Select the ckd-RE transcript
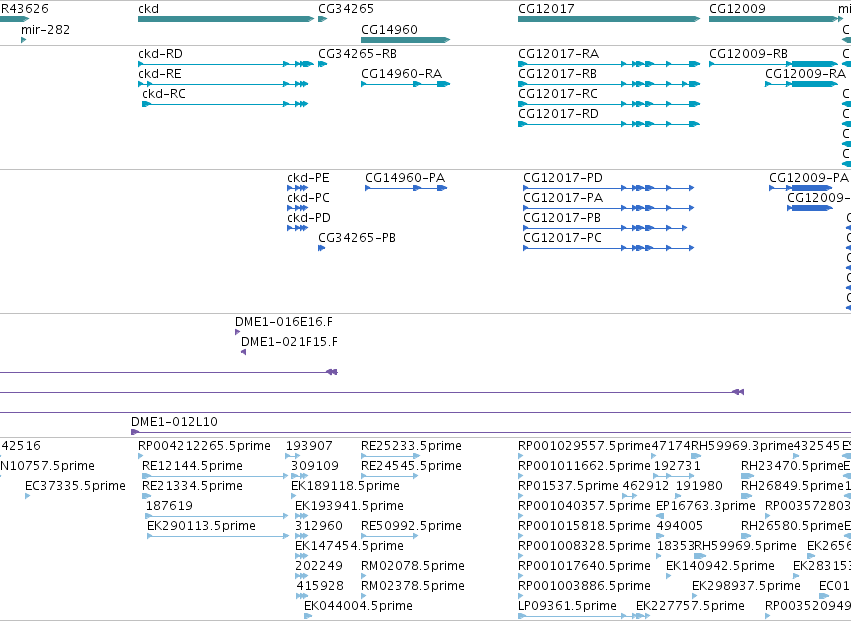Viewport: 851px width, 621px height. tap(223, 84)
